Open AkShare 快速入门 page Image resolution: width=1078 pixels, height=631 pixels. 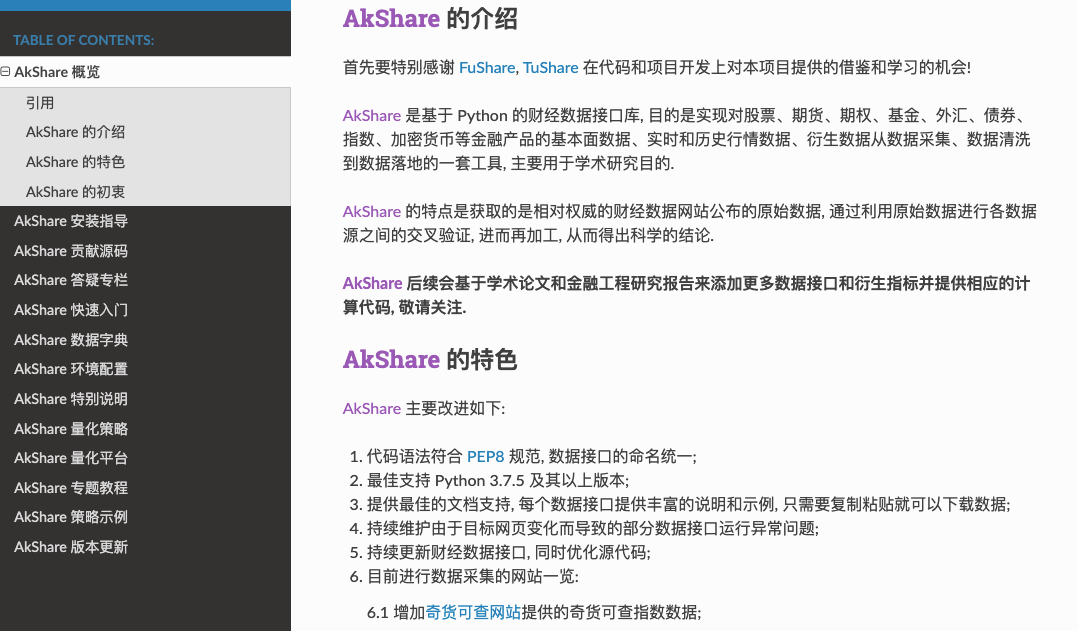(x=71, y=310)
